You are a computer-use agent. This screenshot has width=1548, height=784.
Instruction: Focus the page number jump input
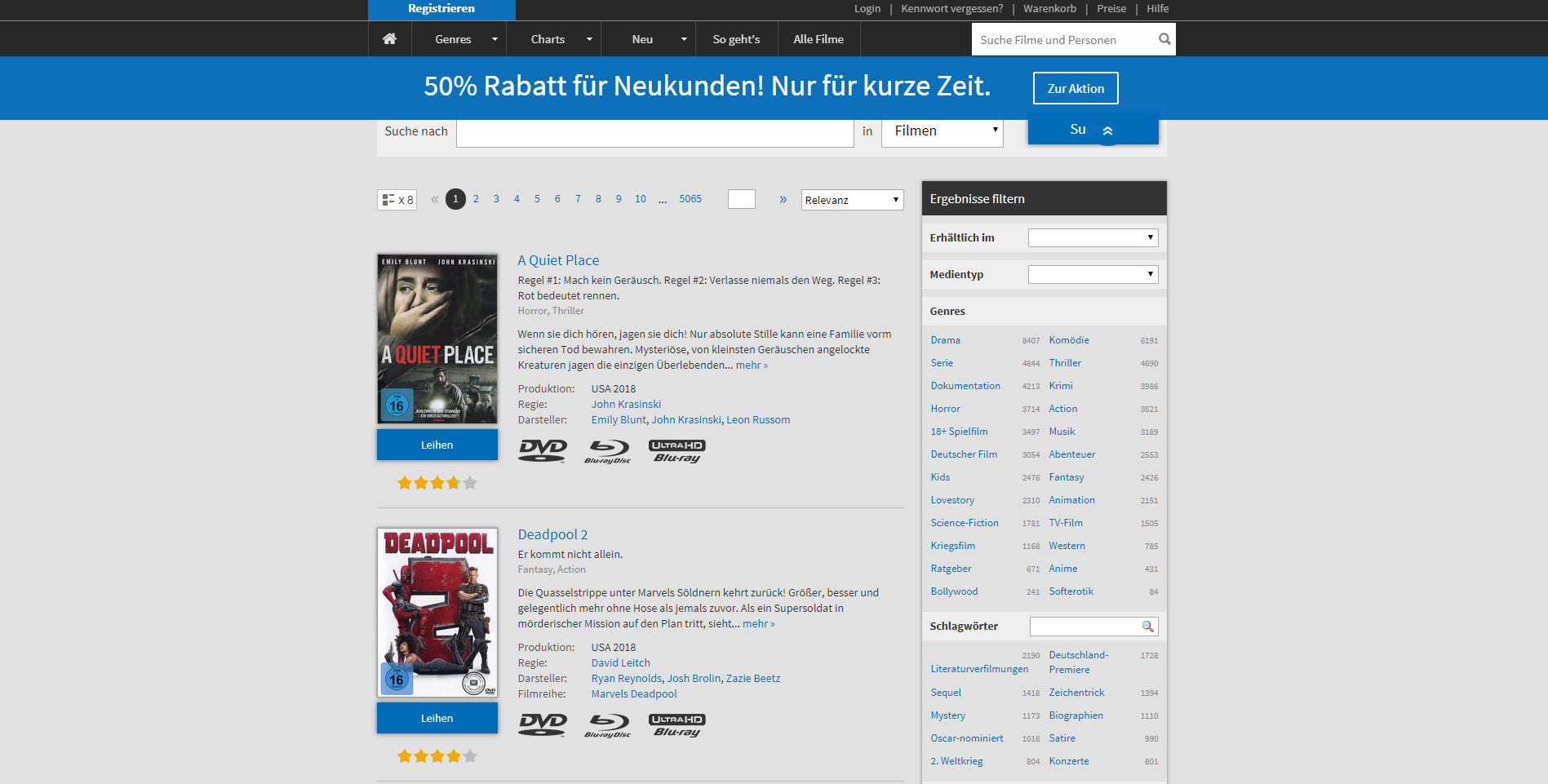(x=742, y=199)
